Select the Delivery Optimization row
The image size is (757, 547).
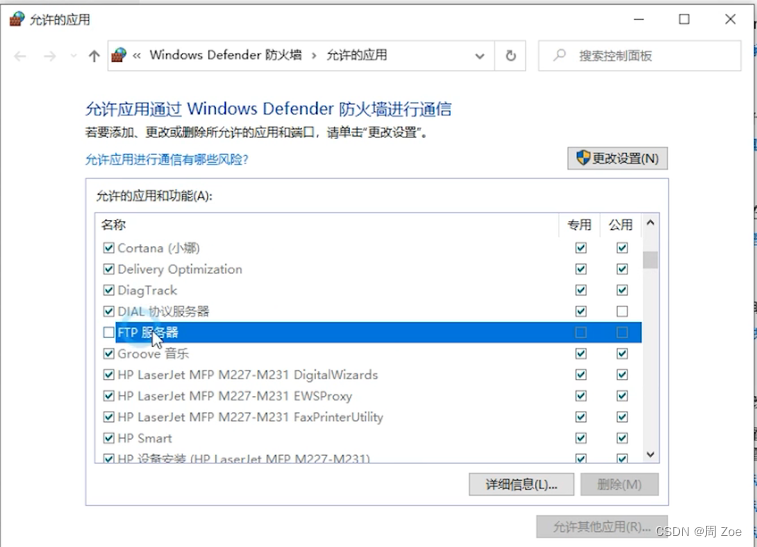[x=369, y=269]
